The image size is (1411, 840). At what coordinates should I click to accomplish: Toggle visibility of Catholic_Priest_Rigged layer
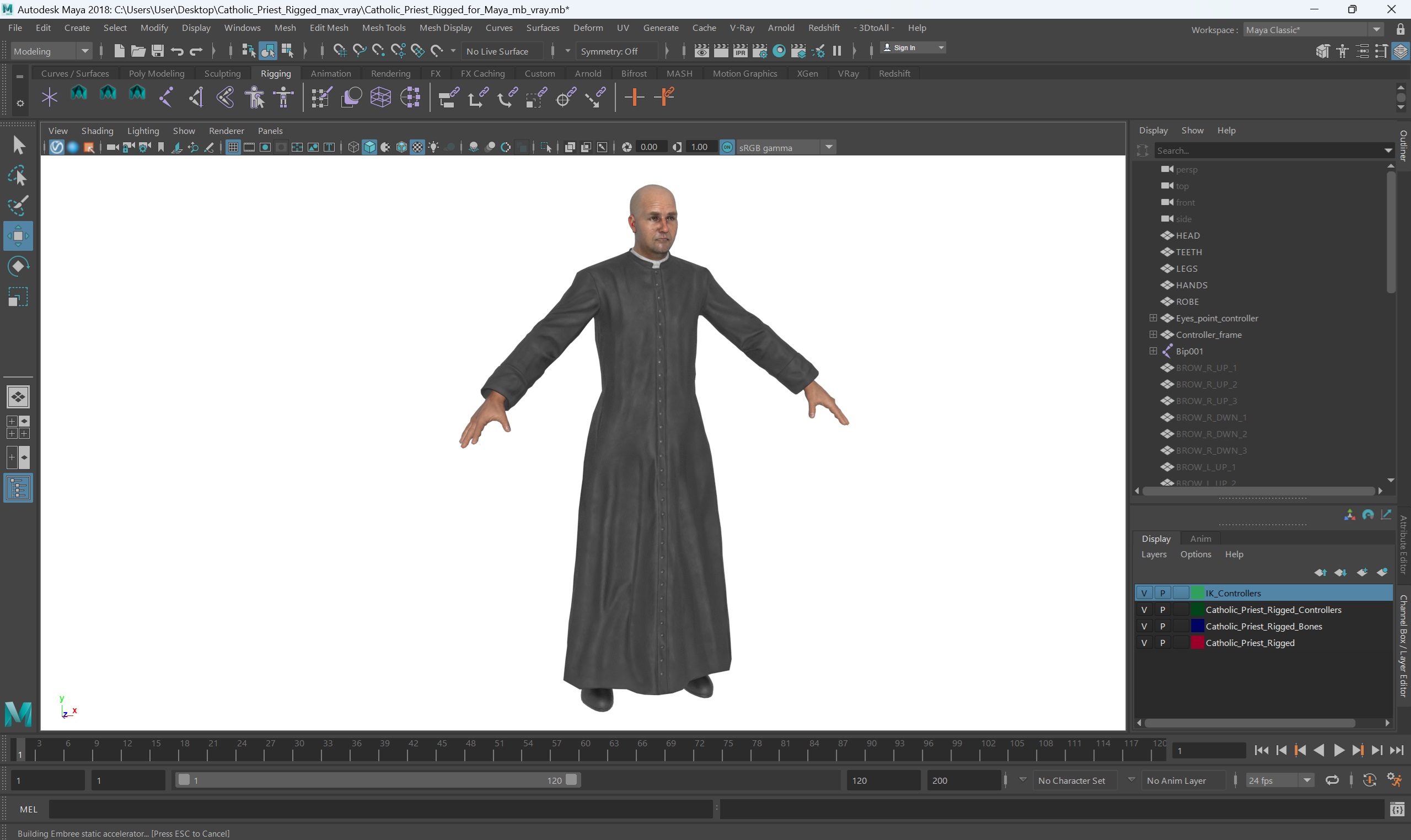coord(1144,643)
